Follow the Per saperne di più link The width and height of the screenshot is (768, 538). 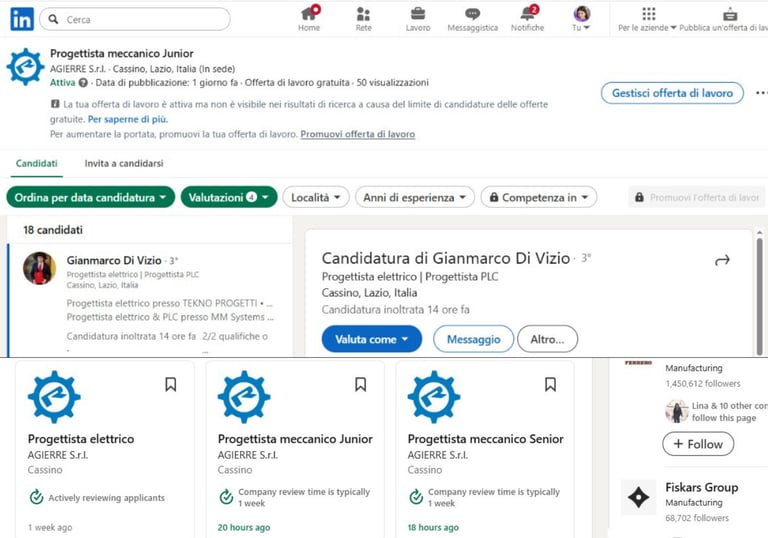[x=127, y=119]
